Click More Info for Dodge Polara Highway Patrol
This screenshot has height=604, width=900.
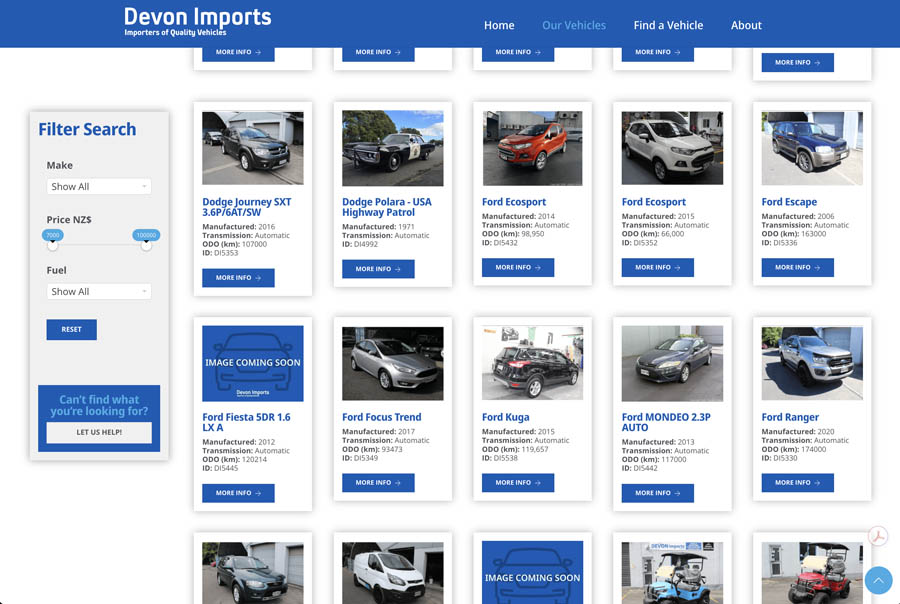[378, 269]
